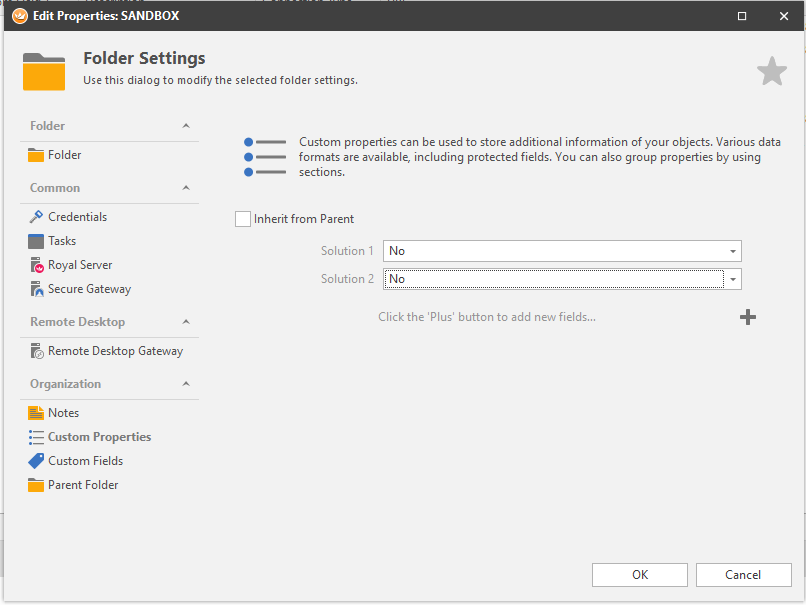The height and width of the screenshot is (605, 806).
Task: Click the Remote Desktop Gateway icon
Action: tap(36, 351)
